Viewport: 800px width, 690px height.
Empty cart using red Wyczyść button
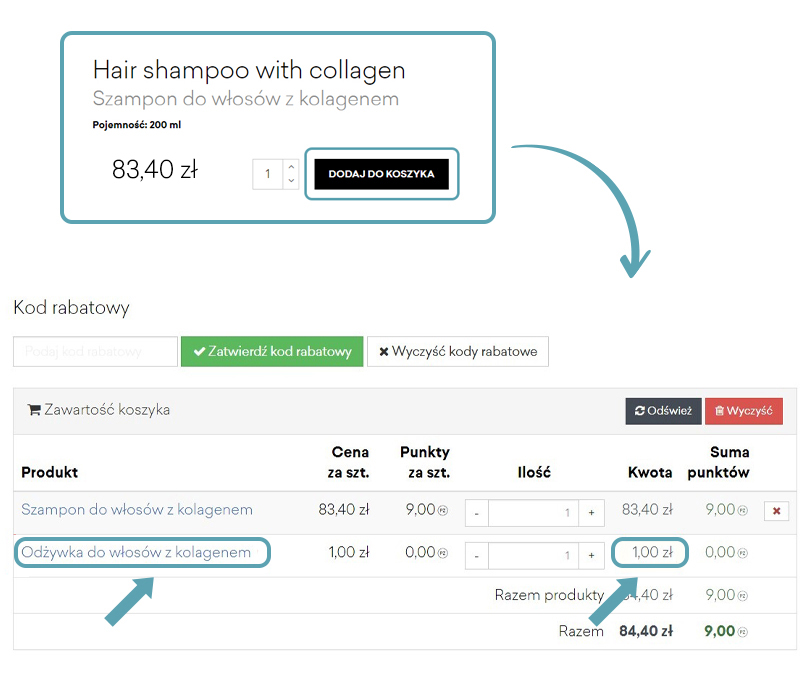point(743,411)
